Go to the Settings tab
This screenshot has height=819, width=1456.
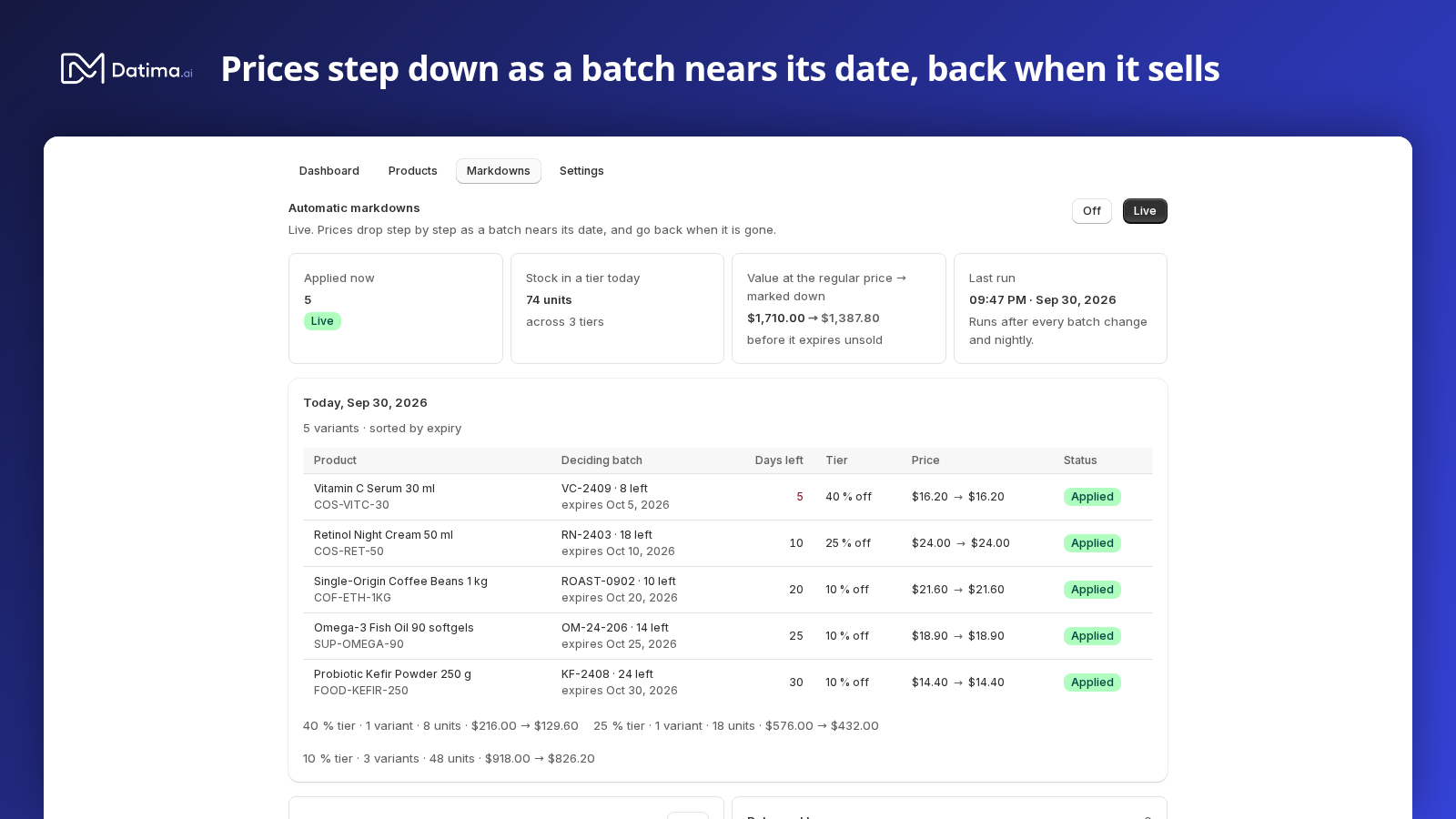click(x=581, y=171)
